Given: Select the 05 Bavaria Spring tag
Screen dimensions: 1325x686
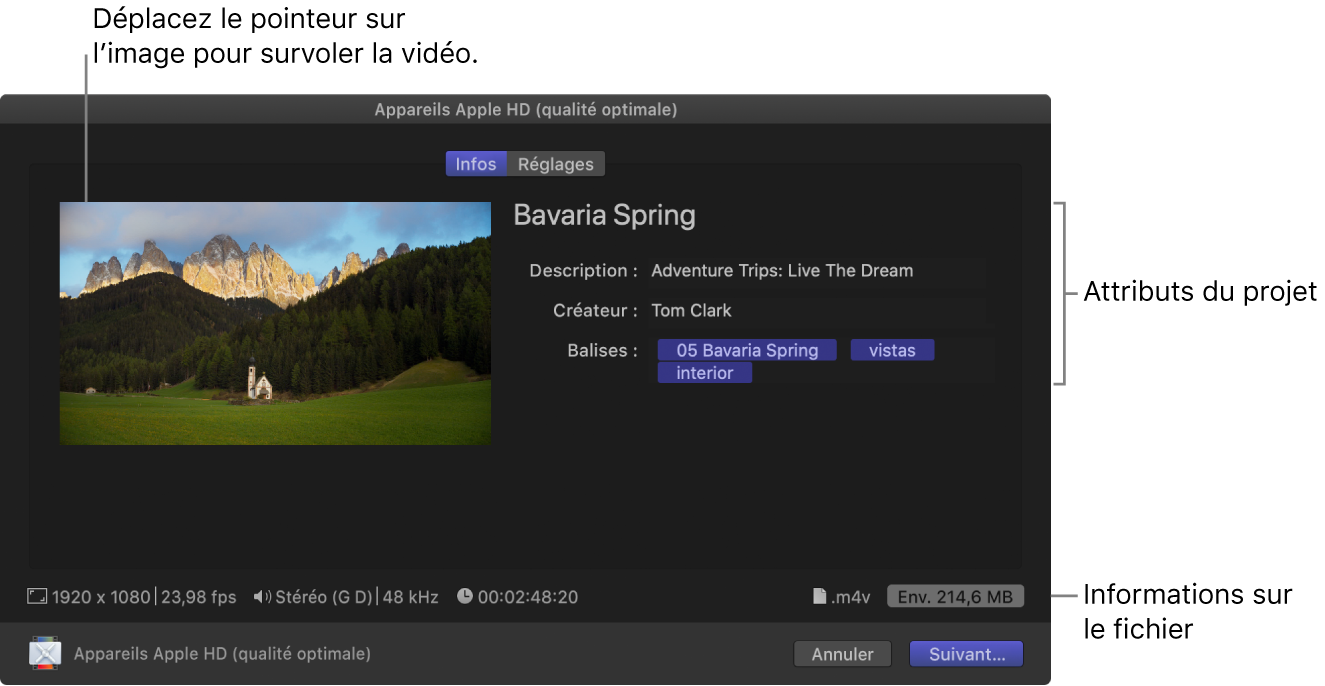Looking at the screenshot, I should point(746,350).
